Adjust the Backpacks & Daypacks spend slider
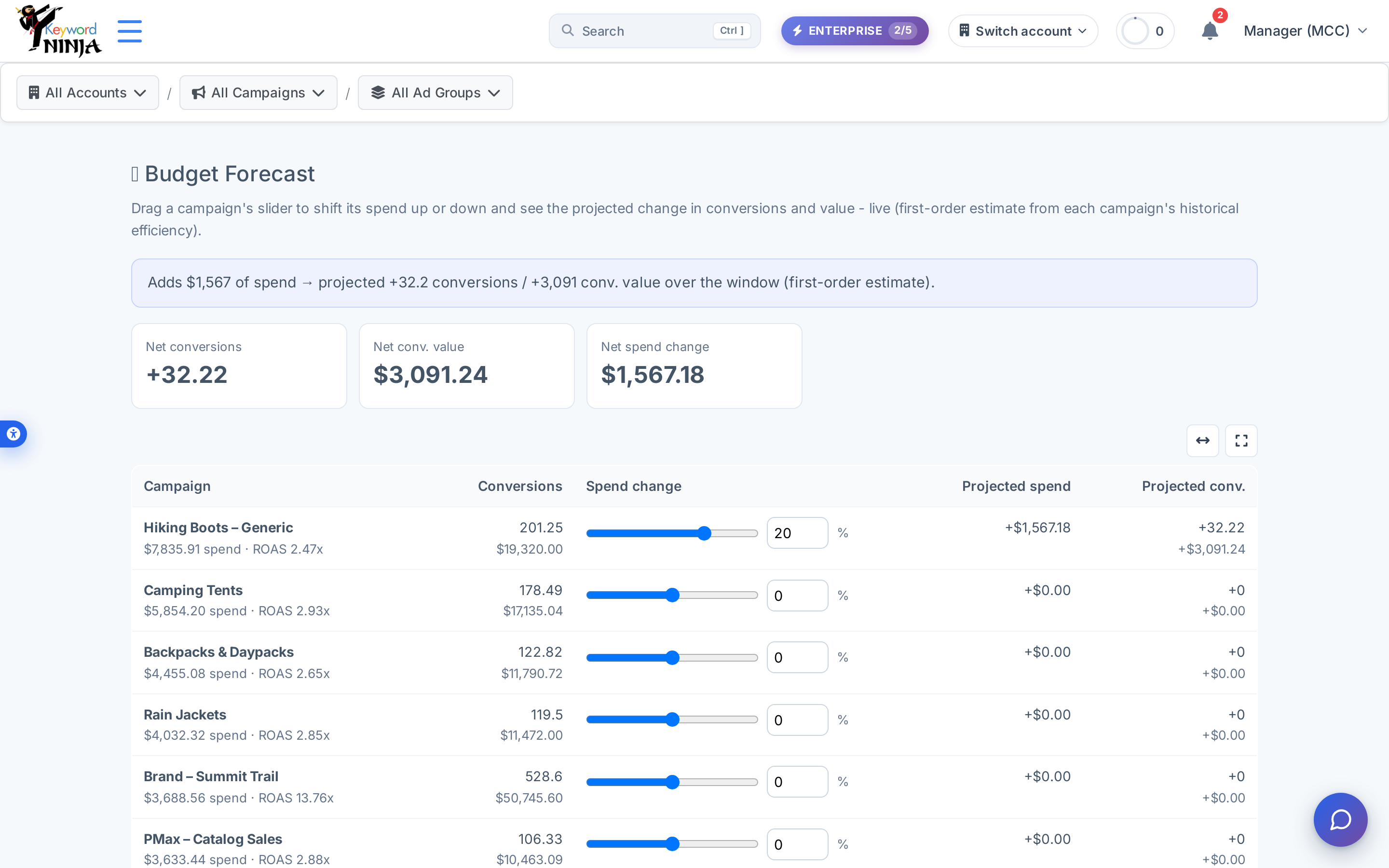The width and height of the screenshot is (1389, 868). tap(672, 658)
